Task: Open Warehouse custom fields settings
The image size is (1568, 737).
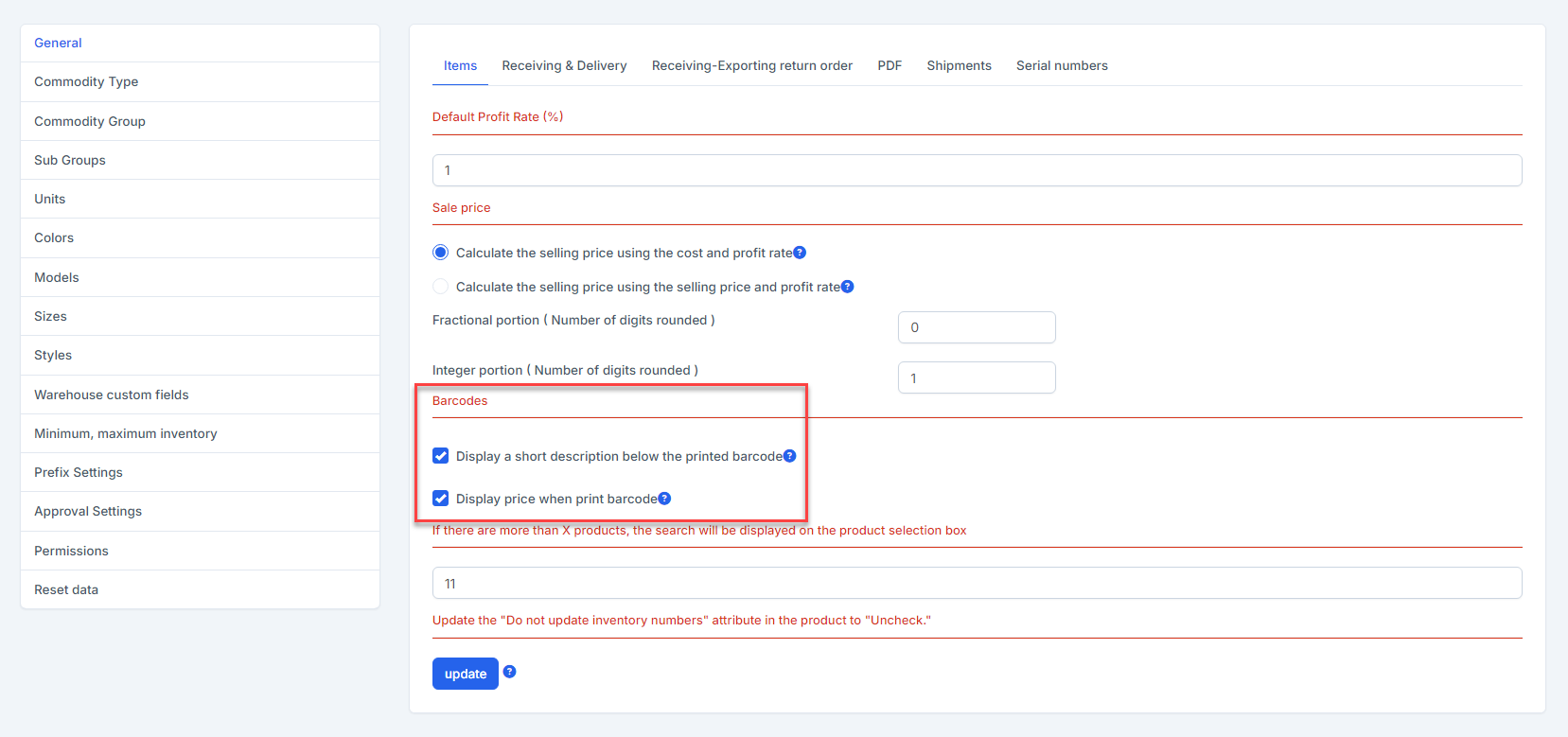Action: (112, 395)
